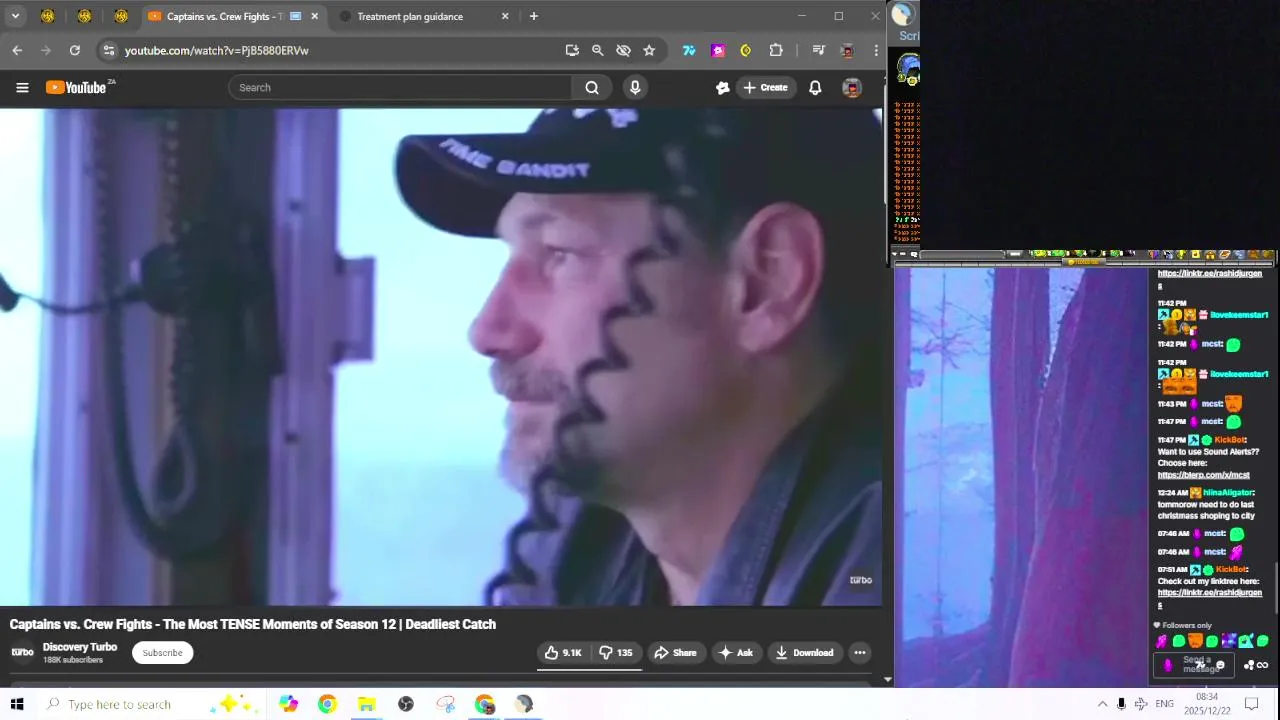Open the Chrome profile avatar
The width and height of the screenshot is (1280, 720).
coord(847,50)
